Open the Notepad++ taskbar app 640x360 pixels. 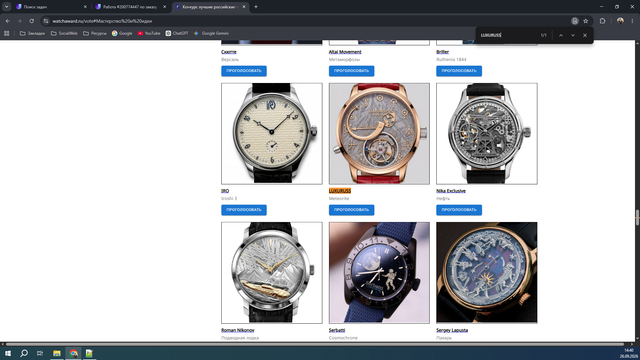pyautogui.click(x=89, y=353)
